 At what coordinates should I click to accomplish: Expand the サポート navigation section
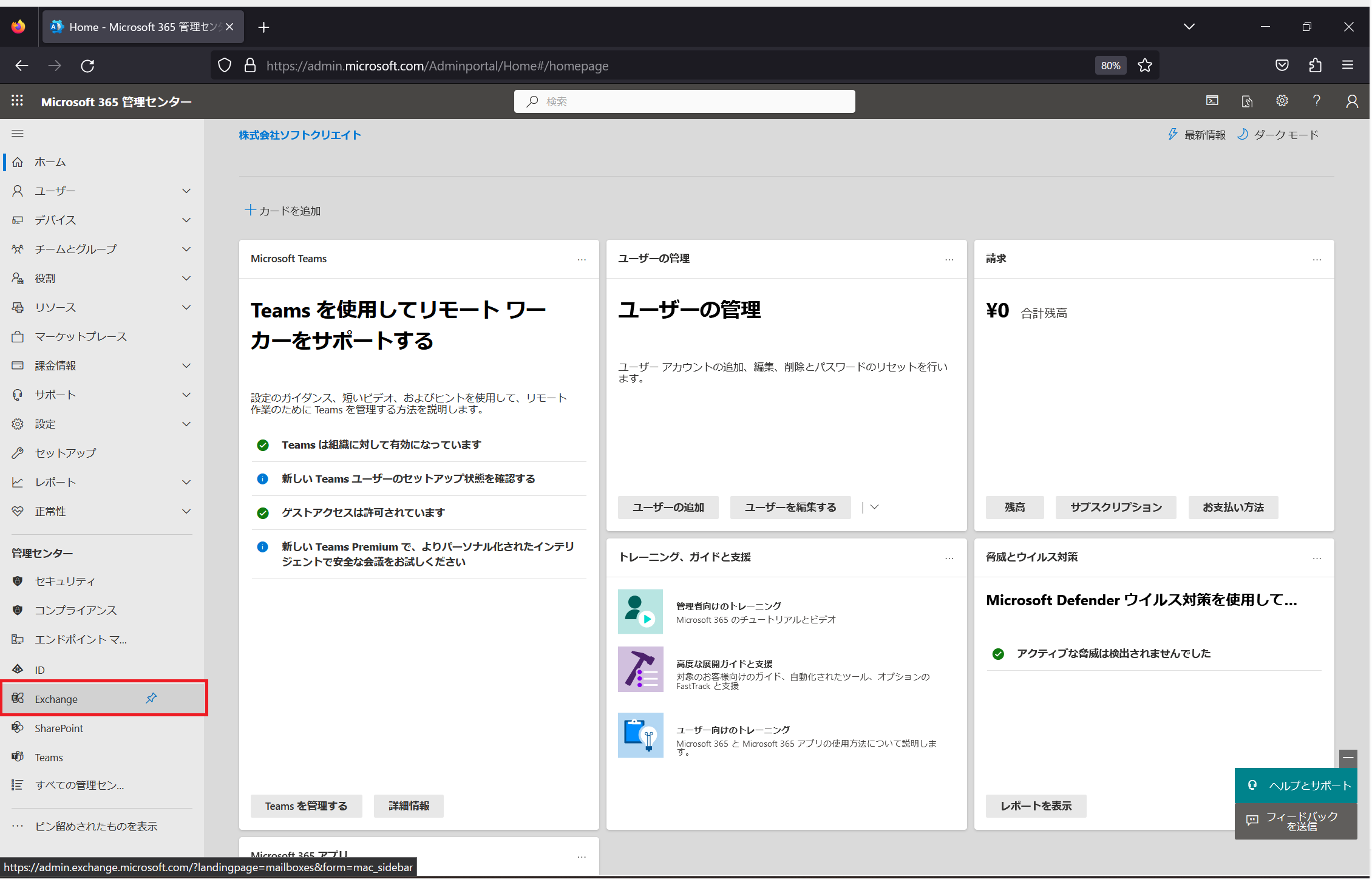click(186, 395)
